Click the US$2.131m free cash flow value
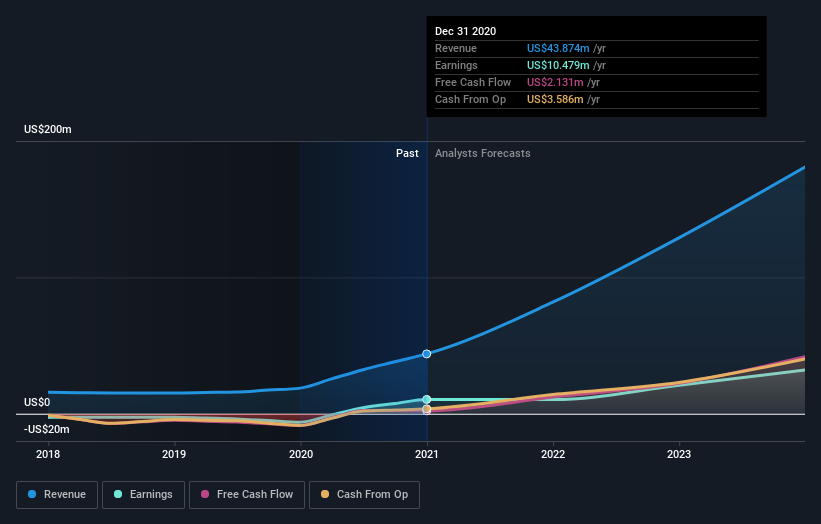This screenshot has height=524, width=821. click(555, 82)
